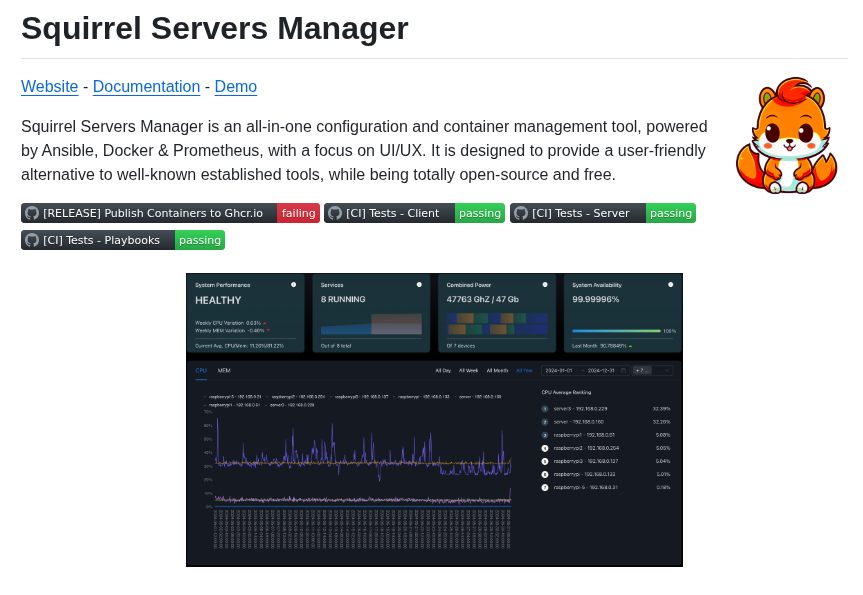Click the info icon on System Availability card
This screenshot has width=863, height=595.
click(670, 285)
